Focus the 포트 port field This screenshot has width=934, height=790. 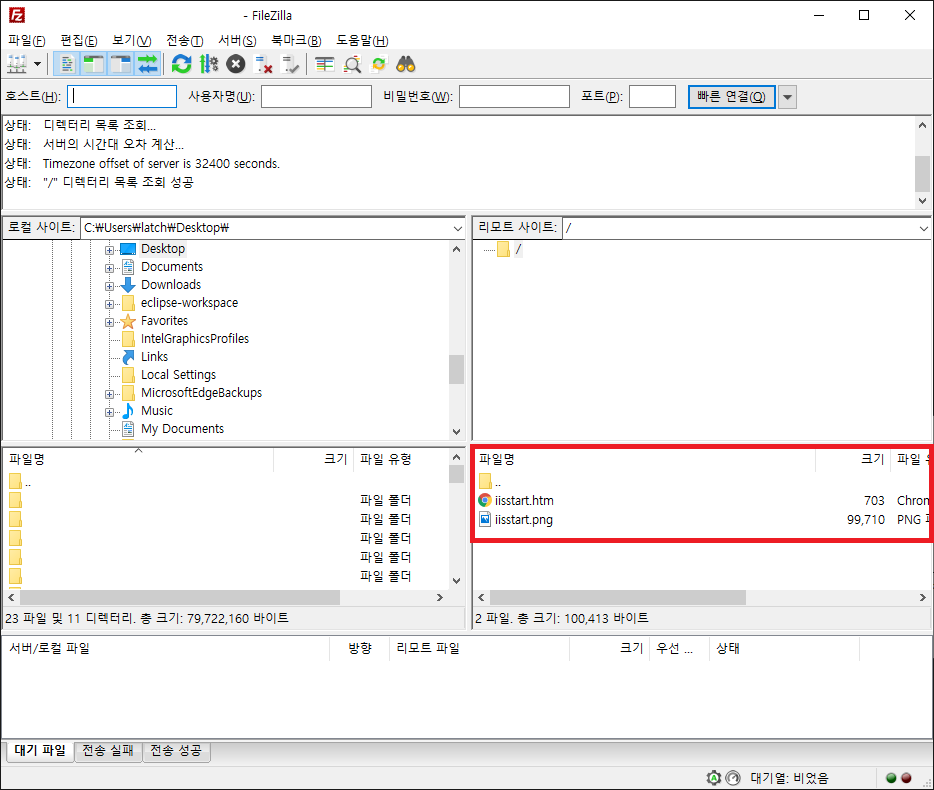pos(652,97)
